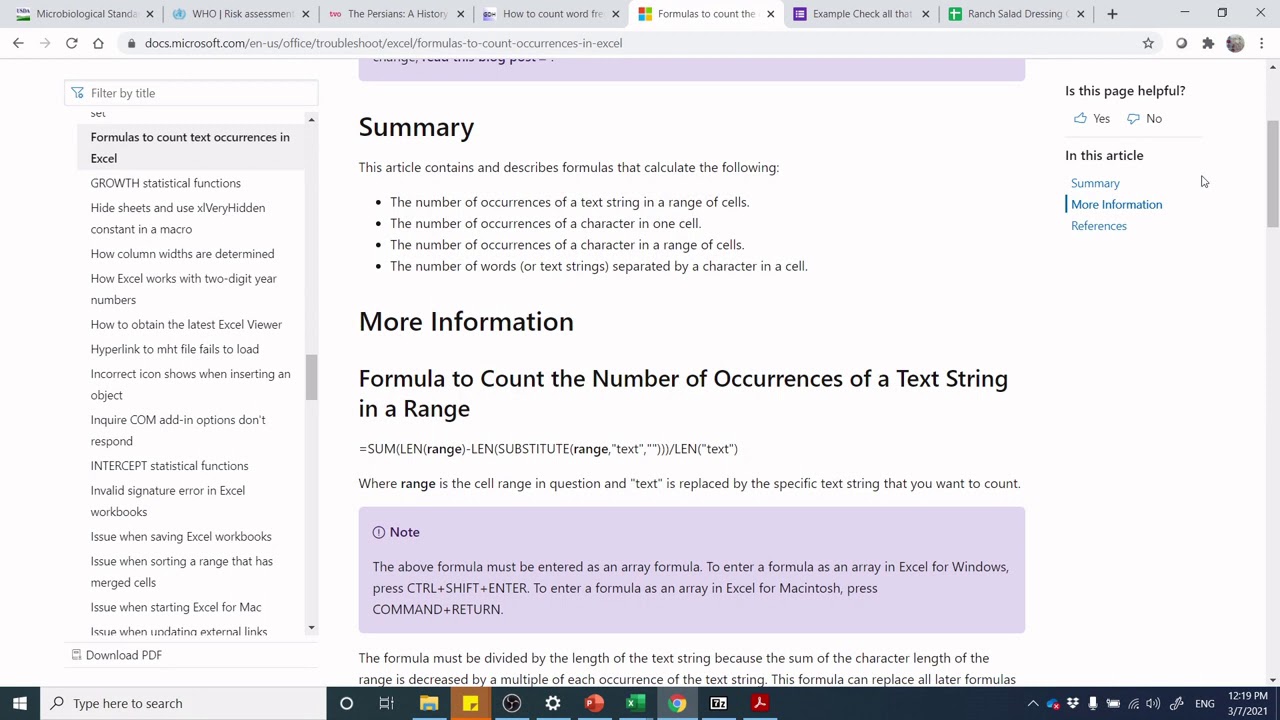
Task: Click the main page vertical scrollbar thumb
Action: tap(1273, 172)
